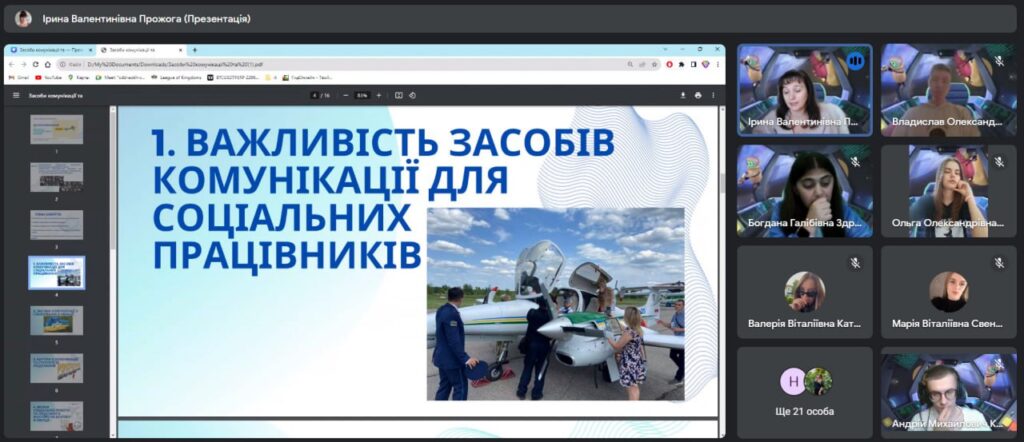This screenshot has height=442, width=1024.
Task: Click the PDF page vertical scrollbar
Action: 721,183
